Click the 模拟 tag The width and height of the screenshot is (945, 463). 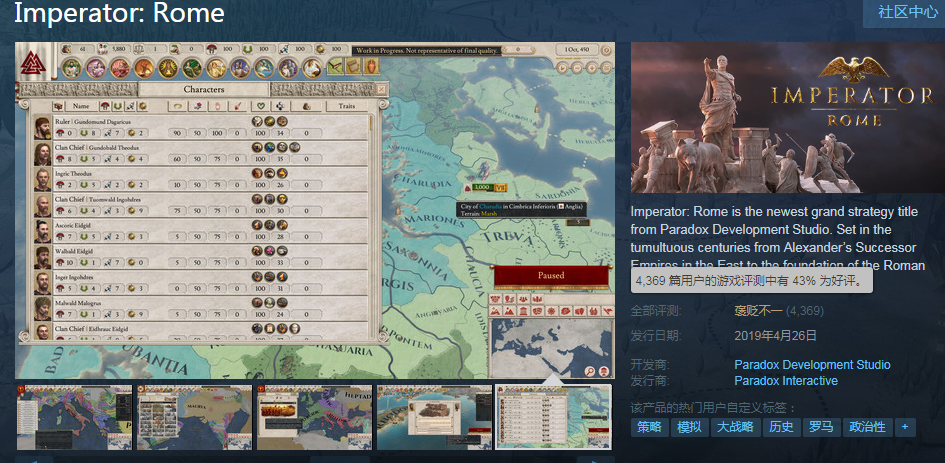(x=689, y=427)
